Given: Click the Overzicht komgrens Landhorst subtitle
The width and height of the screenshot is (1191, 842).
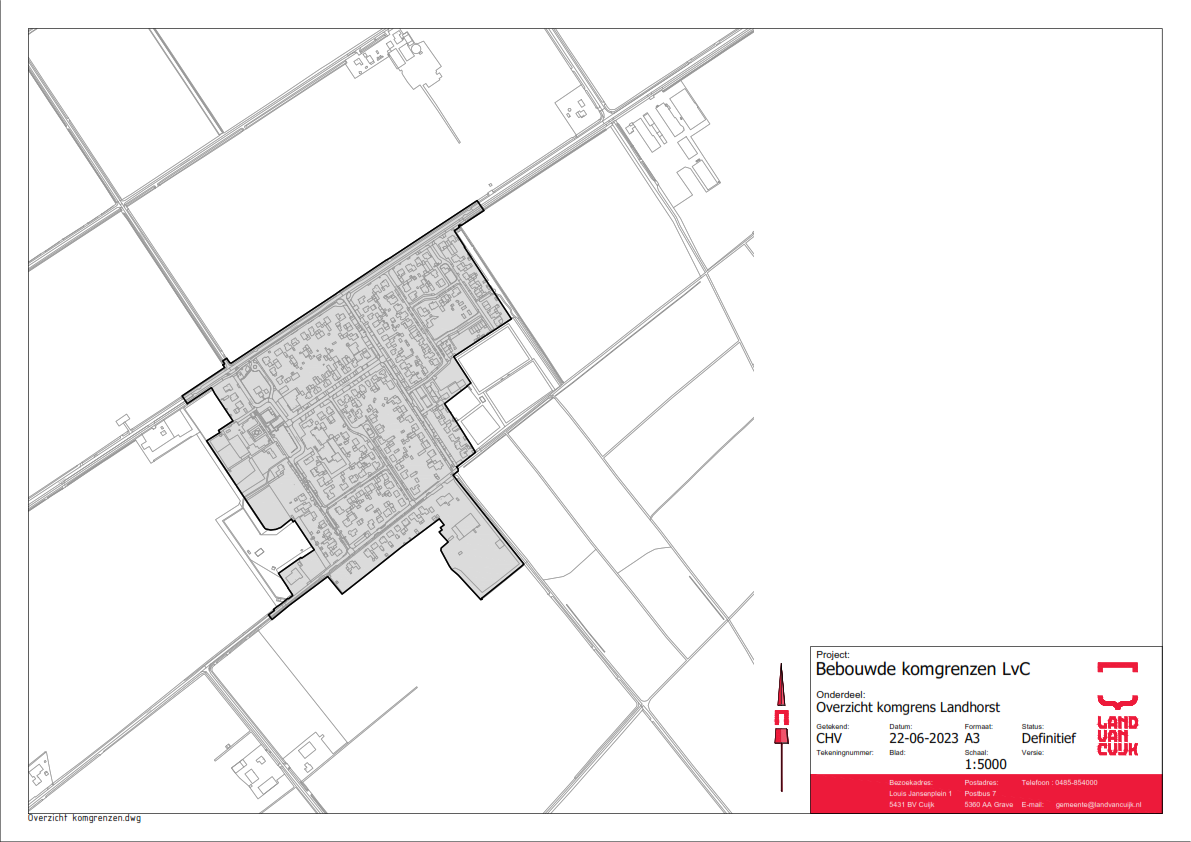Looking at the screenshot, I should (x=908, y=707).
